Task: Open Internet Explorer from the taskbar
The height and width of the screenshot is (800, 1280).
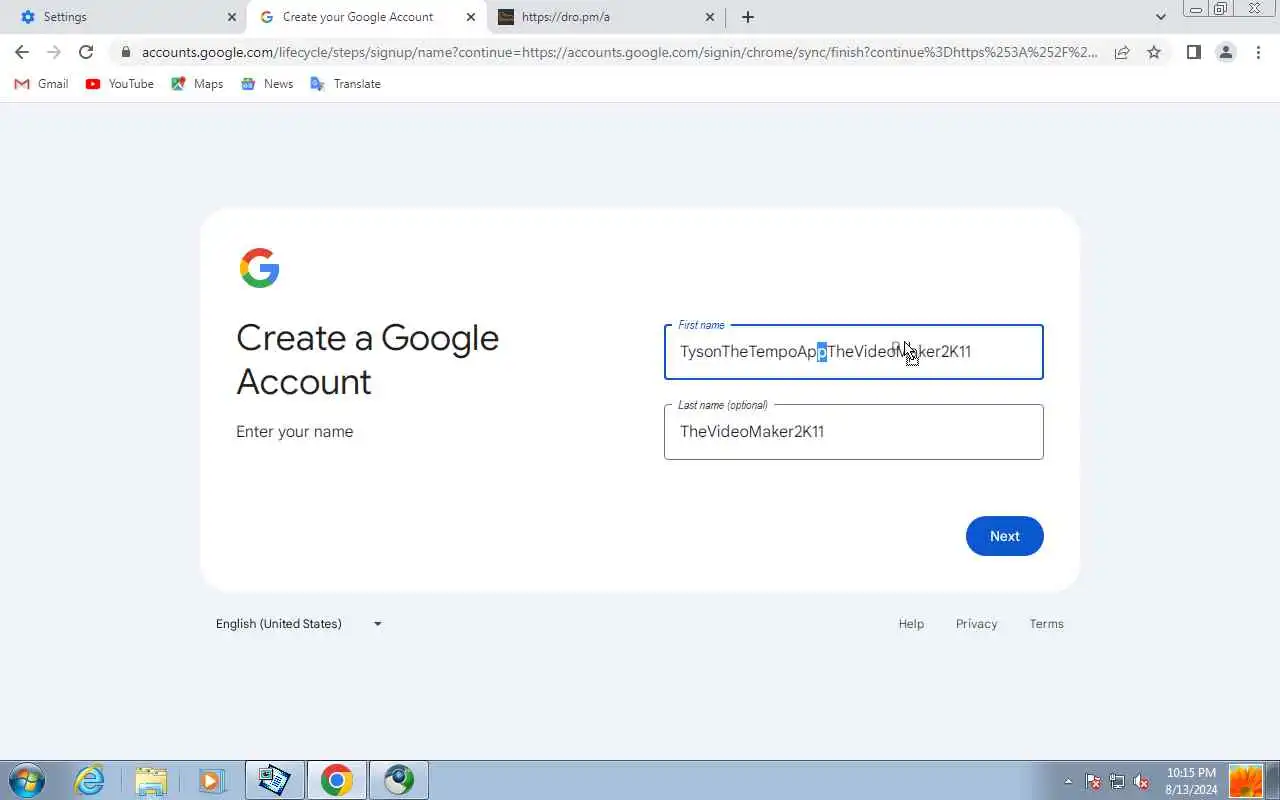Action: point(90,780)
